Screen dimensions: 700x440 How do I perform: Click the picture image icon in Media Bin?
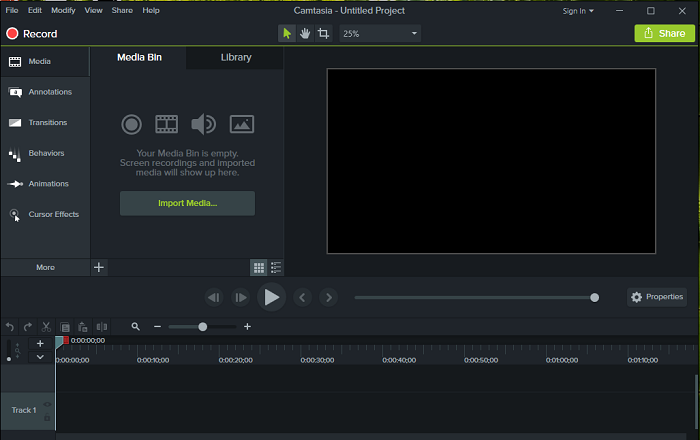pos(242,124)
